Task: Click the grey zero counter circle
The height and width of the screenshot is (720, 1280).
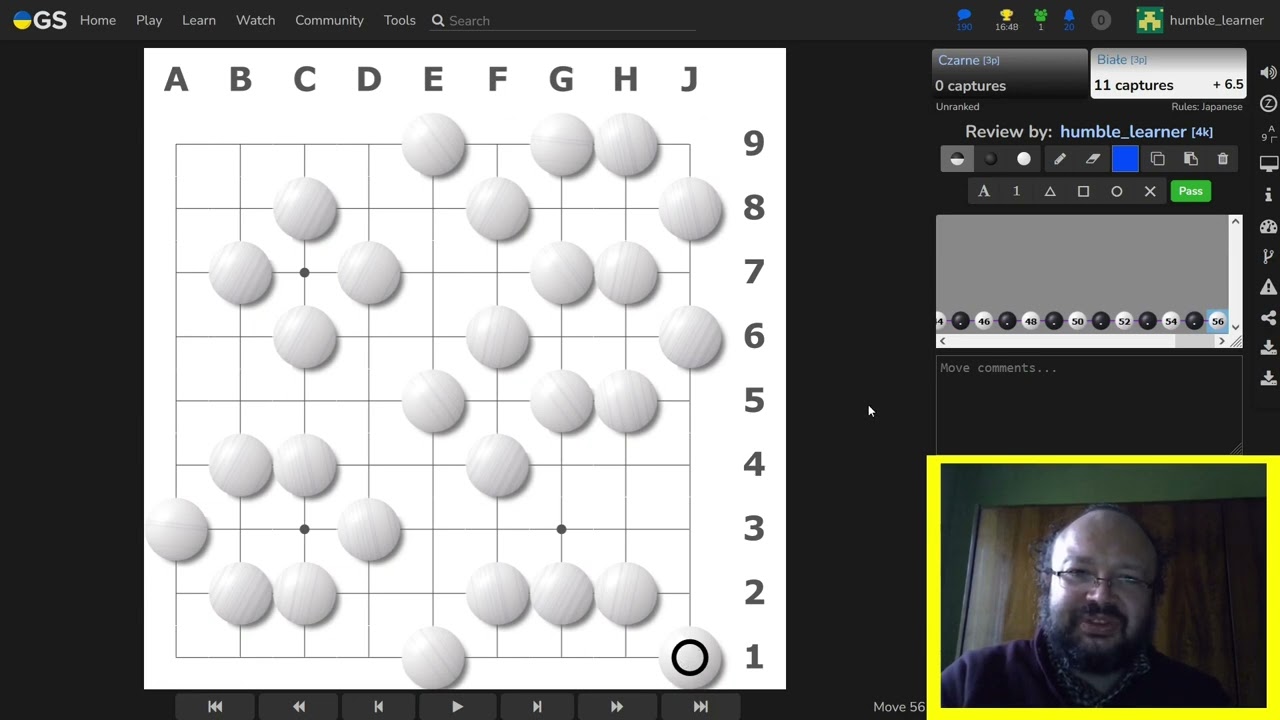Action: coord(1101,20)
